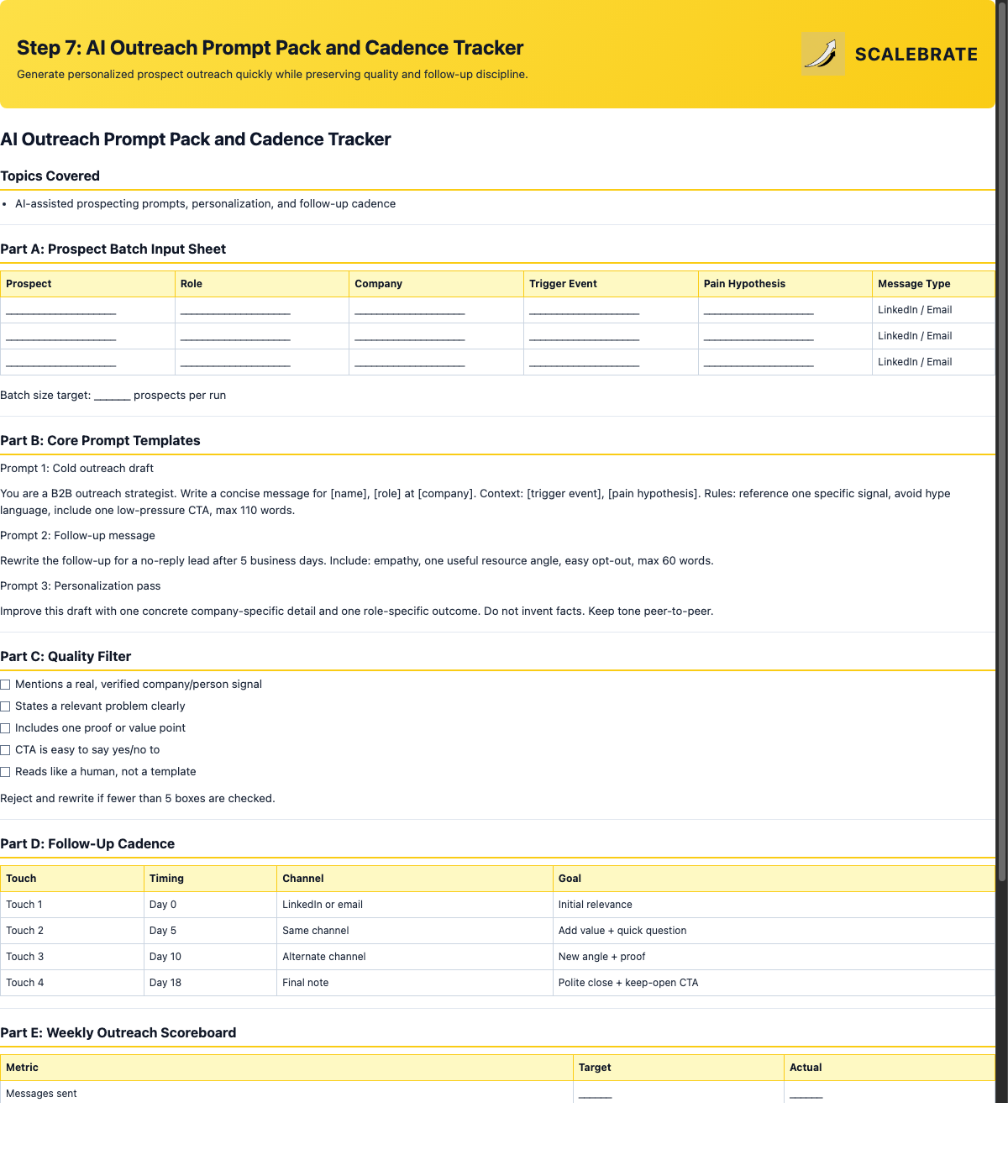The width and height of the screenshot is (1008, 1176).
Task: Click 'Part D: Follow-Up Cadence' heading
Action: [87, 843]
